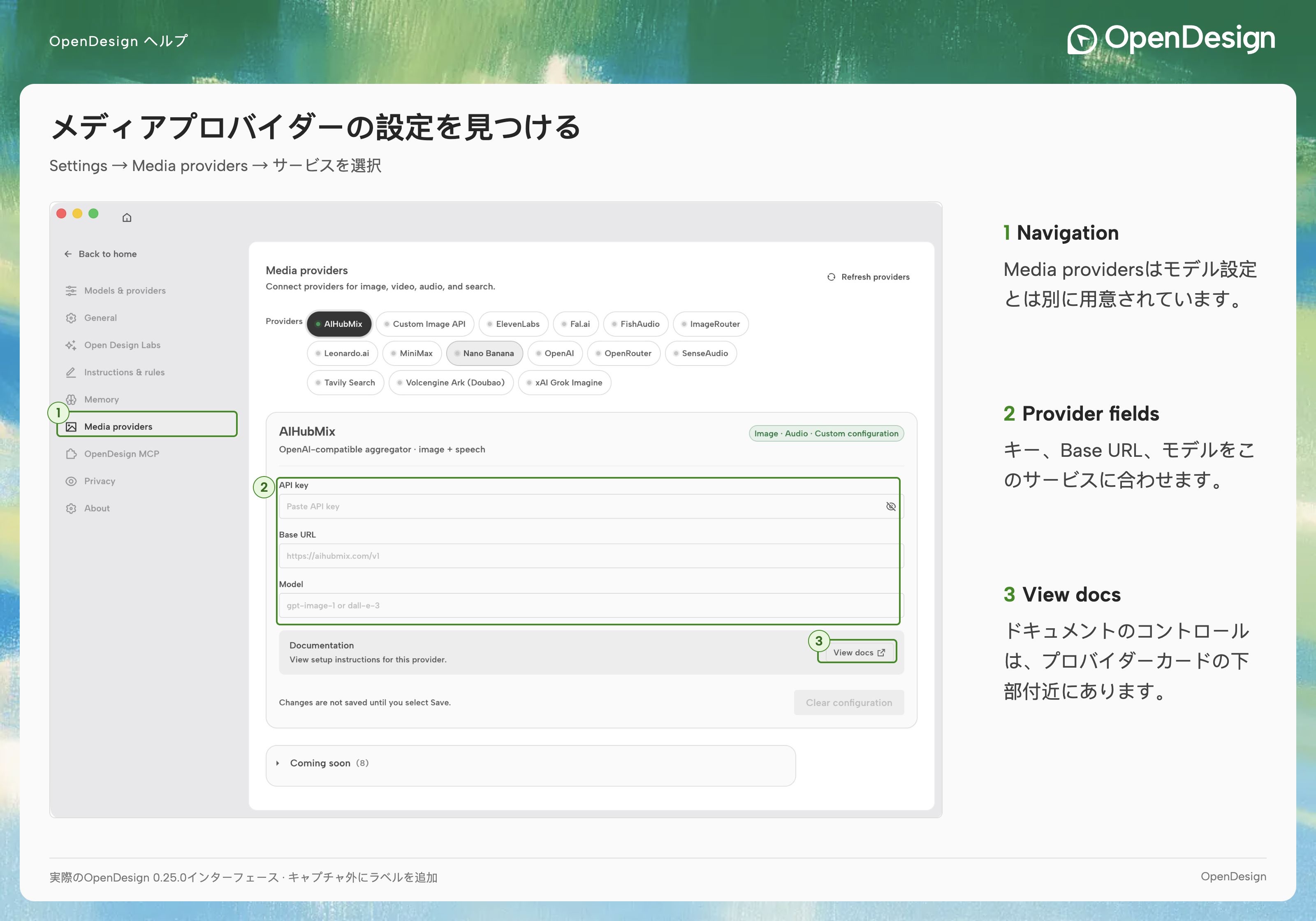The image size is (1316, 921).
Task: Click the OpenDesign MCP puzzle icon
Action: click(71, 454)
